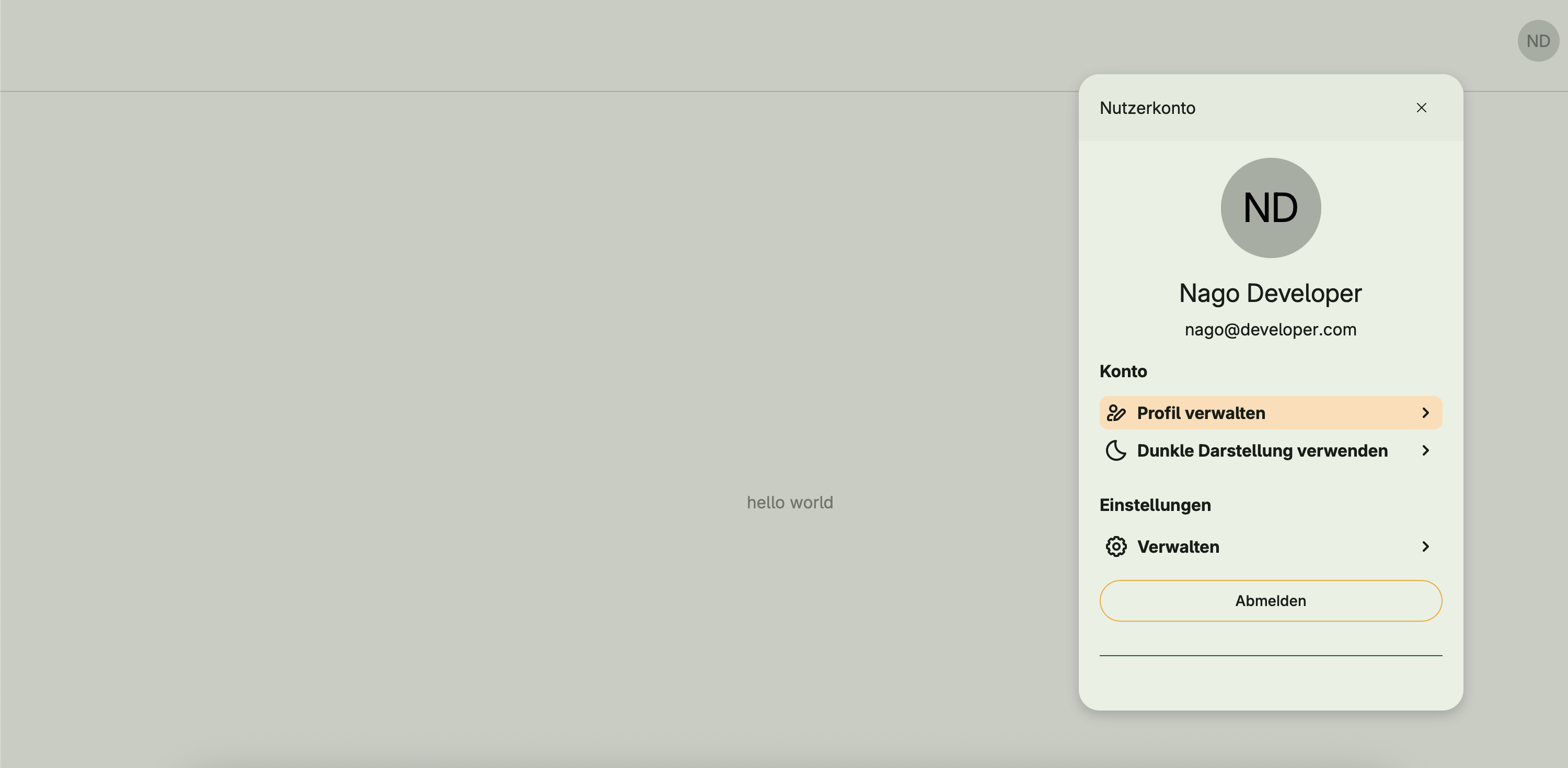Click the ND avatar in top-right corner
Screen dimensions: 1568x768
tap(1538, 41)
